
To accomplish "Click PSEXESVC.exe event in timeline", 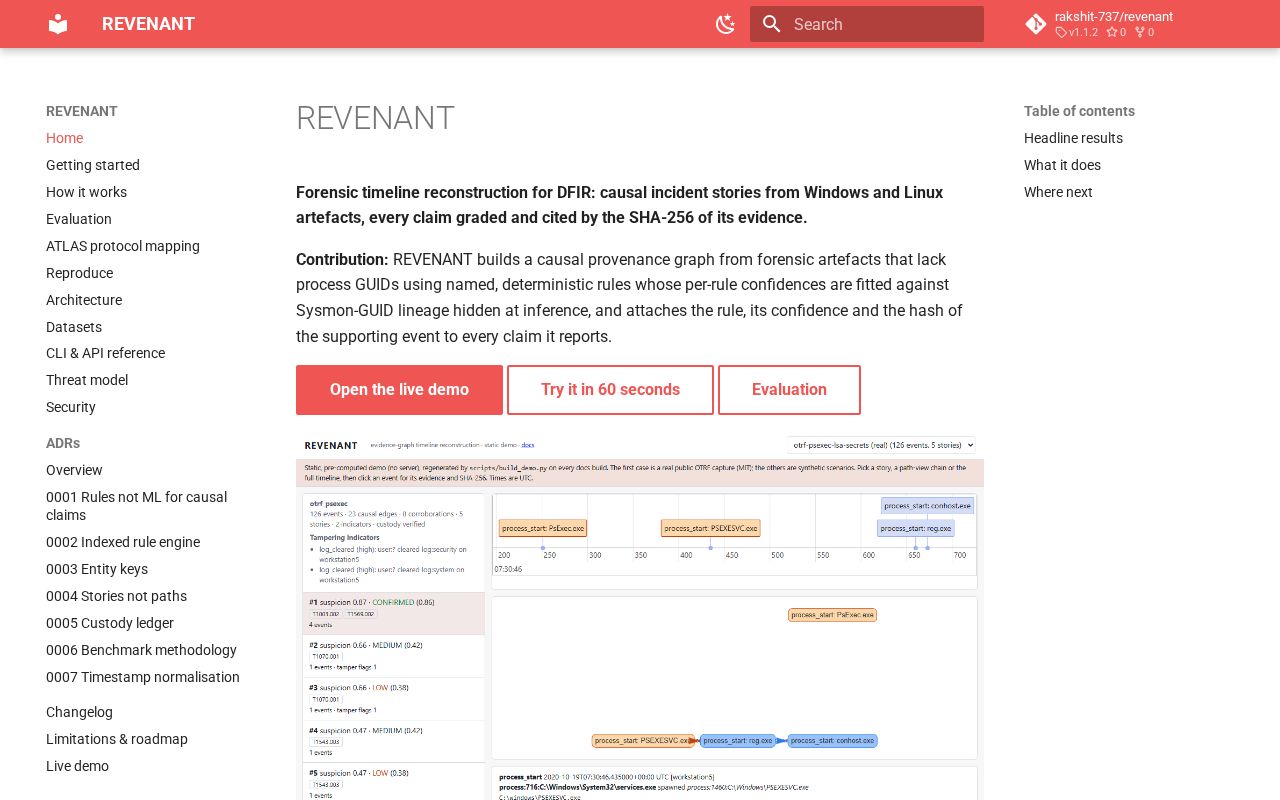I will pos(711,528).
